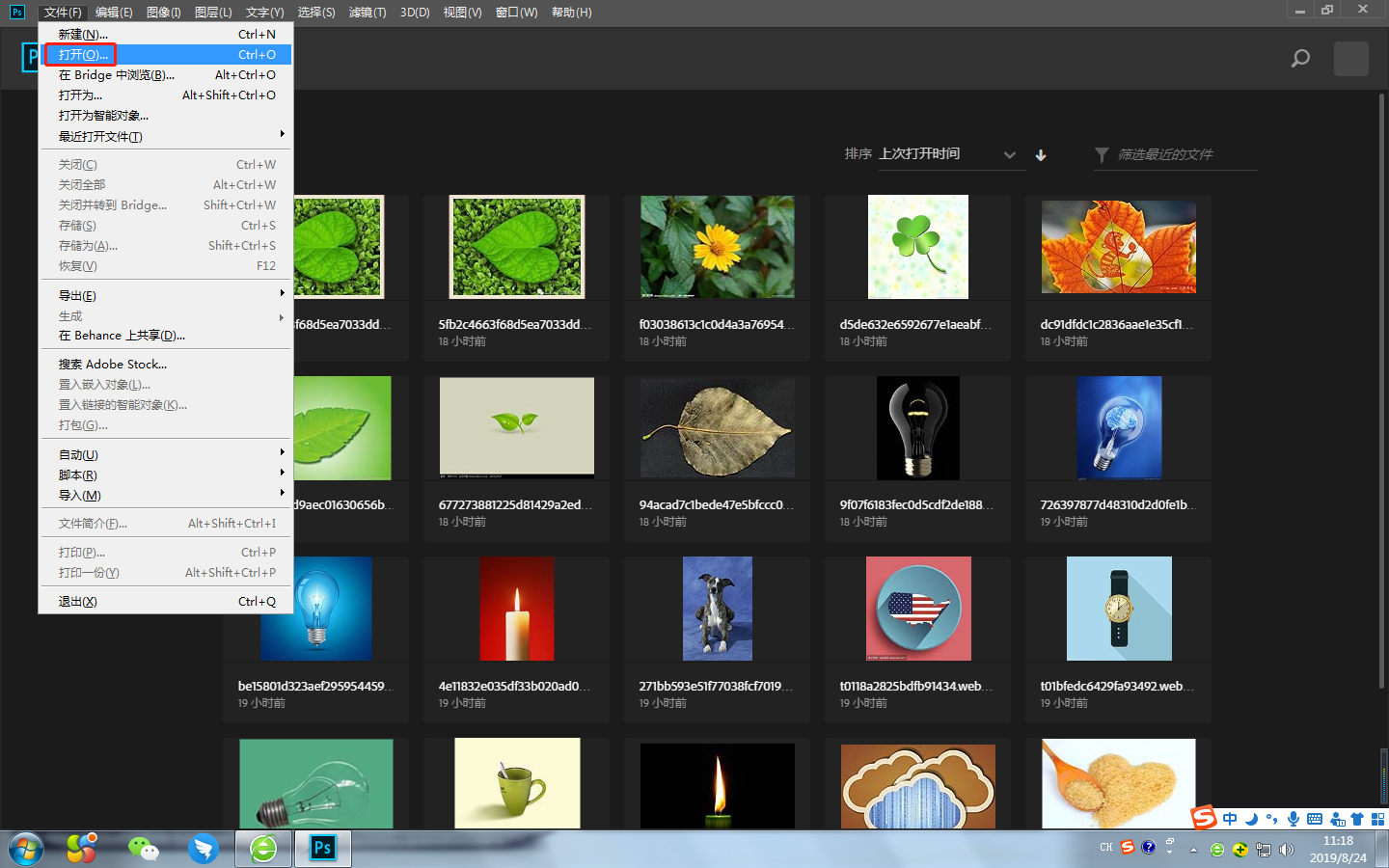Click the 筛选最近的文件 filter input field
1389x868 pixels.
pyautogui.click(x=1172, y=154)
